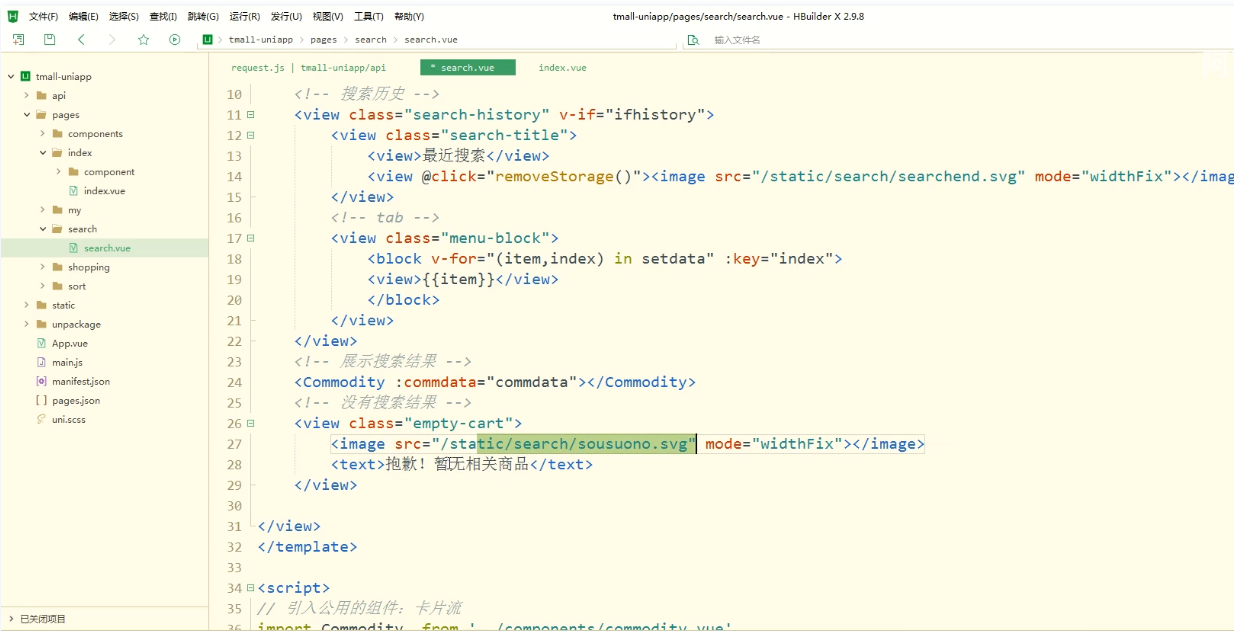Click the Vue icon beside App.vue

[x=41, y=343]
